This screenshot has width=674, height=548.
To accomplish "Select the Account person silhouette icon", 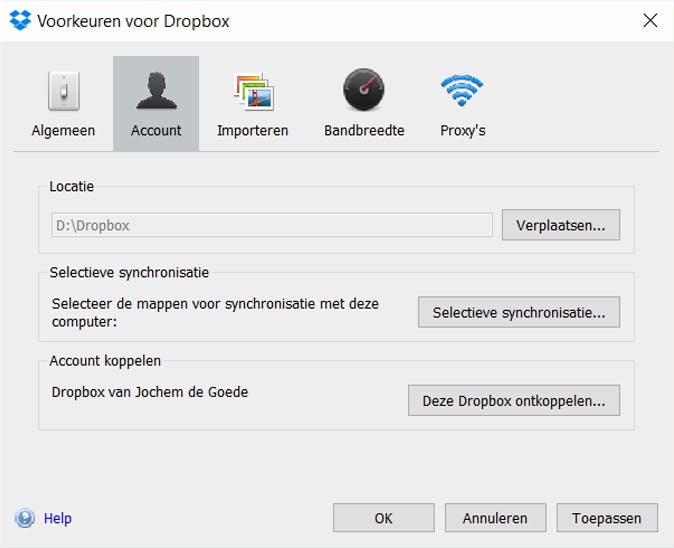I will click(x=156, y=90).
